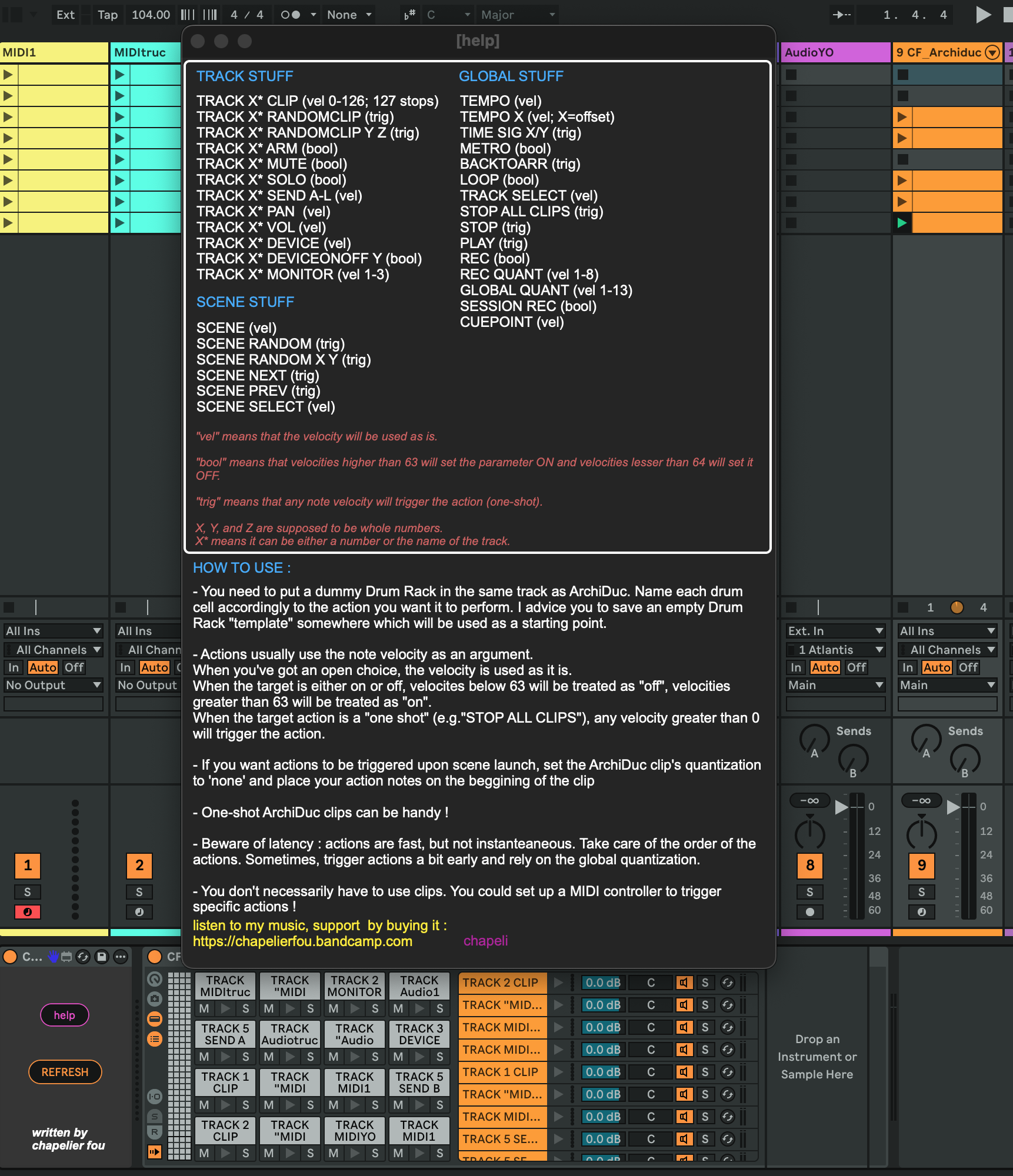Image resolution: width=1013 pixels, height=1176 pixels.
Task: Click the Tap tempo button
Action: tap(108, 15)
